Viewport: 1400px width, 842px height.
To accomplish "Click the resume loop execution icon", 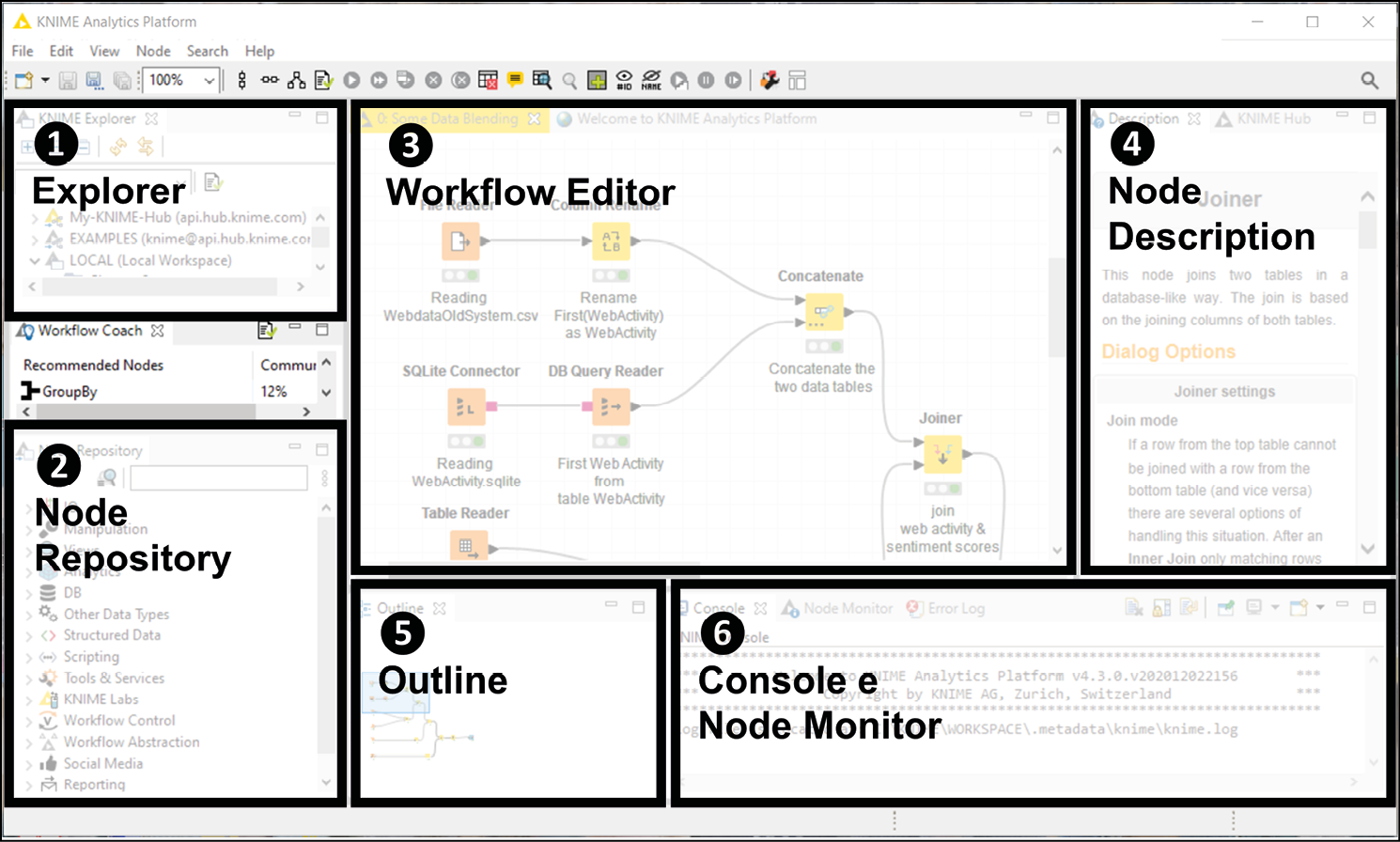I will (734, 81).
